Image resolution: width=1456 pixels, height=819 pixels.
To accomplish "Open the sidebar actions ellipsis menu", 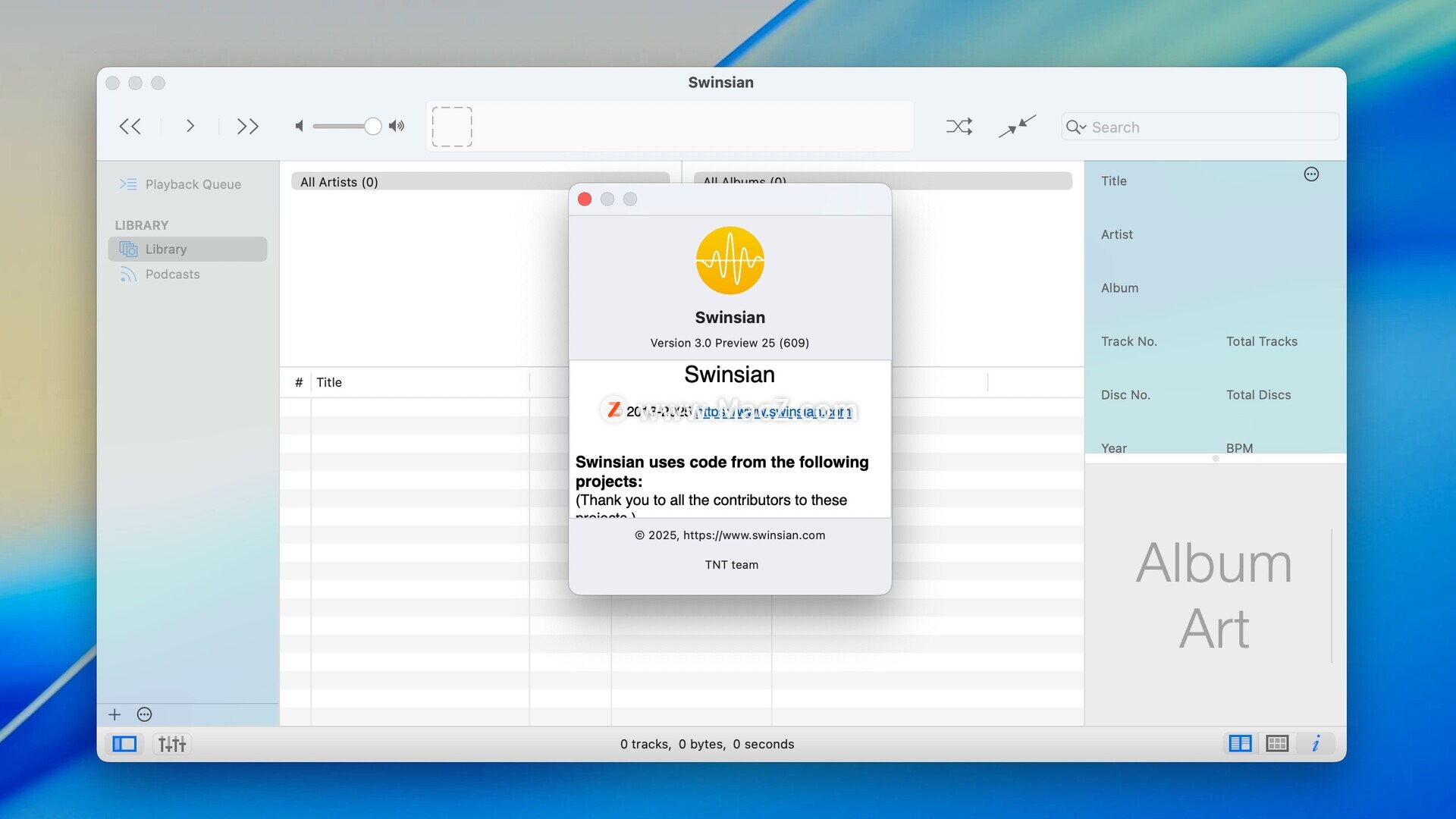I will tap(144, 714).
